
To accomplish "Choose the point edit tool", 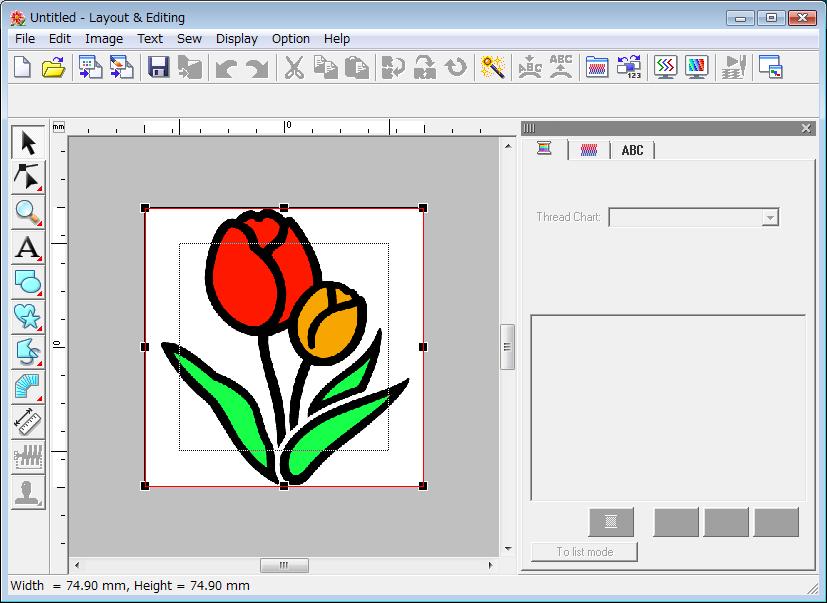I will [x=28, y=177].
